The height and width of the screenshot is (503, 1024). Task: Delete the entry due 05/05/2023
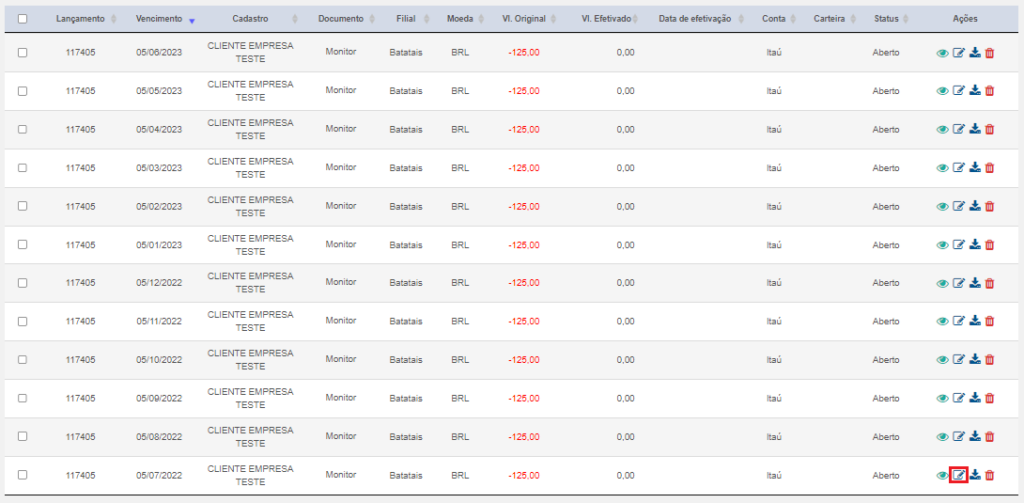(x=989, y=91)
